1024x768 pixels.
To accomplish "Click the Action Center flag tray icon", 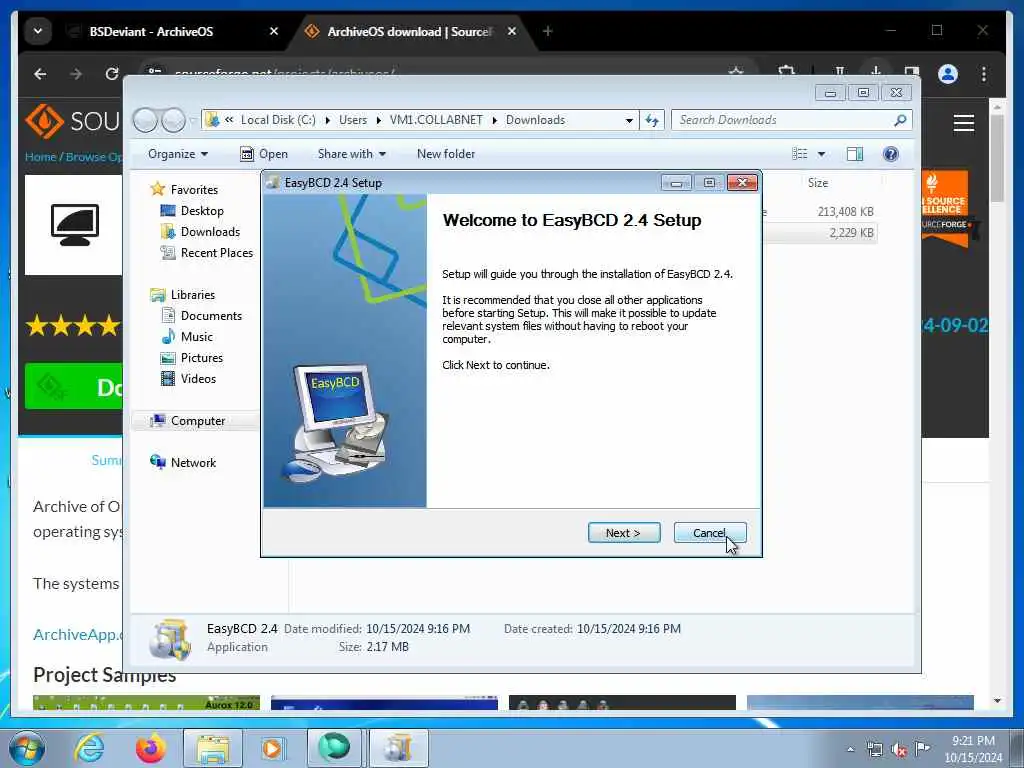I will coord(922,748).
